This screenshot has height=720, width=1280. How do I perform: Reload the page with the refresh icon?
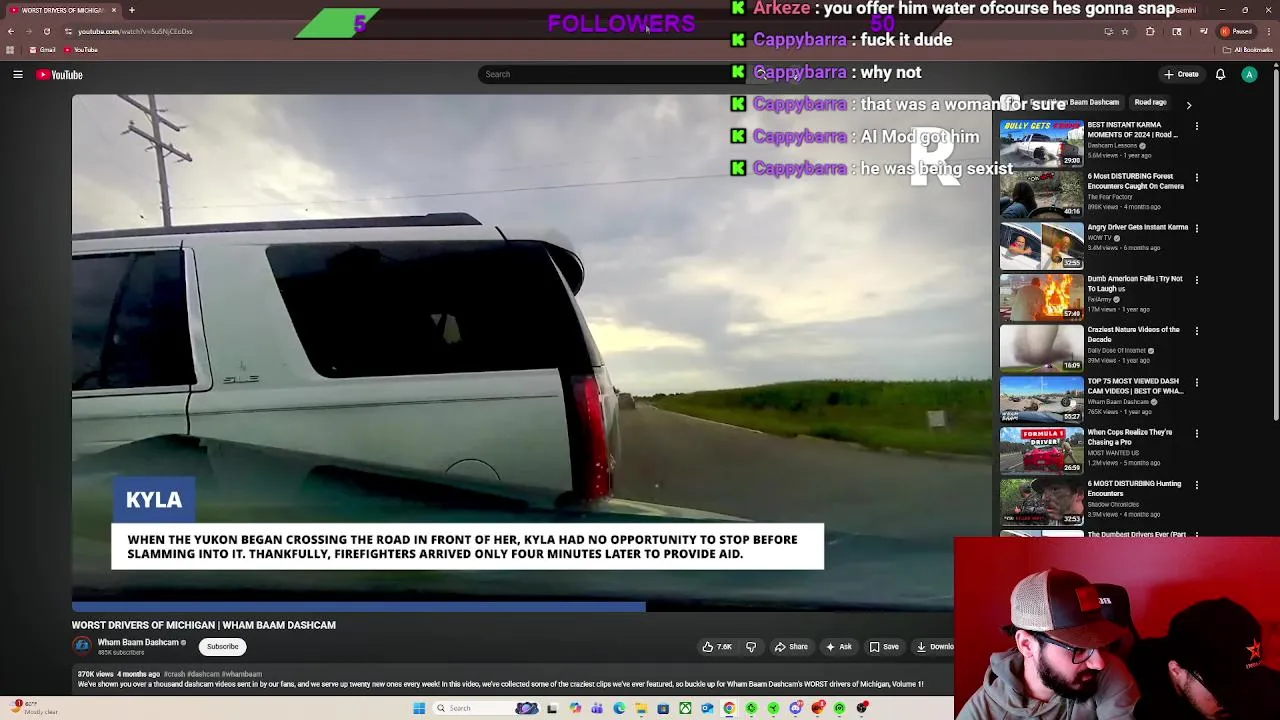click(47, 31)
